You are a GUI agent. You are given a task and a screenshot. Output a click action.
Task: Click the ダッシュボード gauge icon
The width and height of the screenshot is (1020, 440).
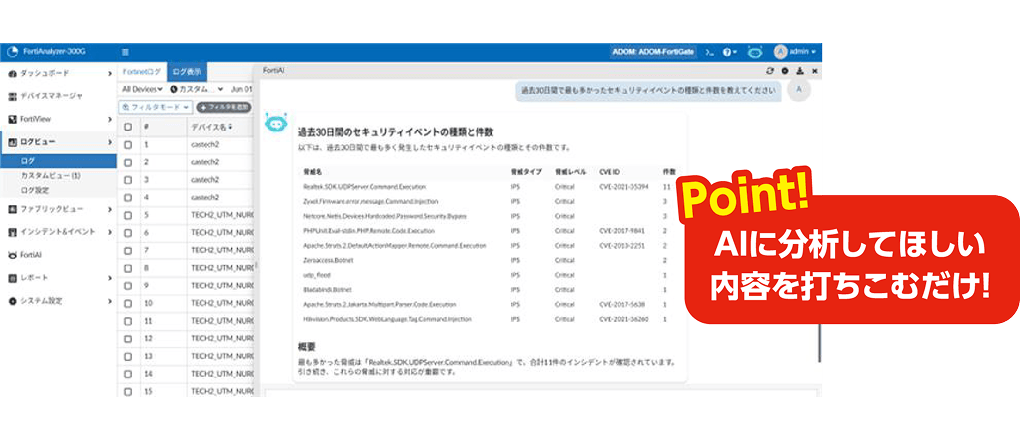point(12,74)
